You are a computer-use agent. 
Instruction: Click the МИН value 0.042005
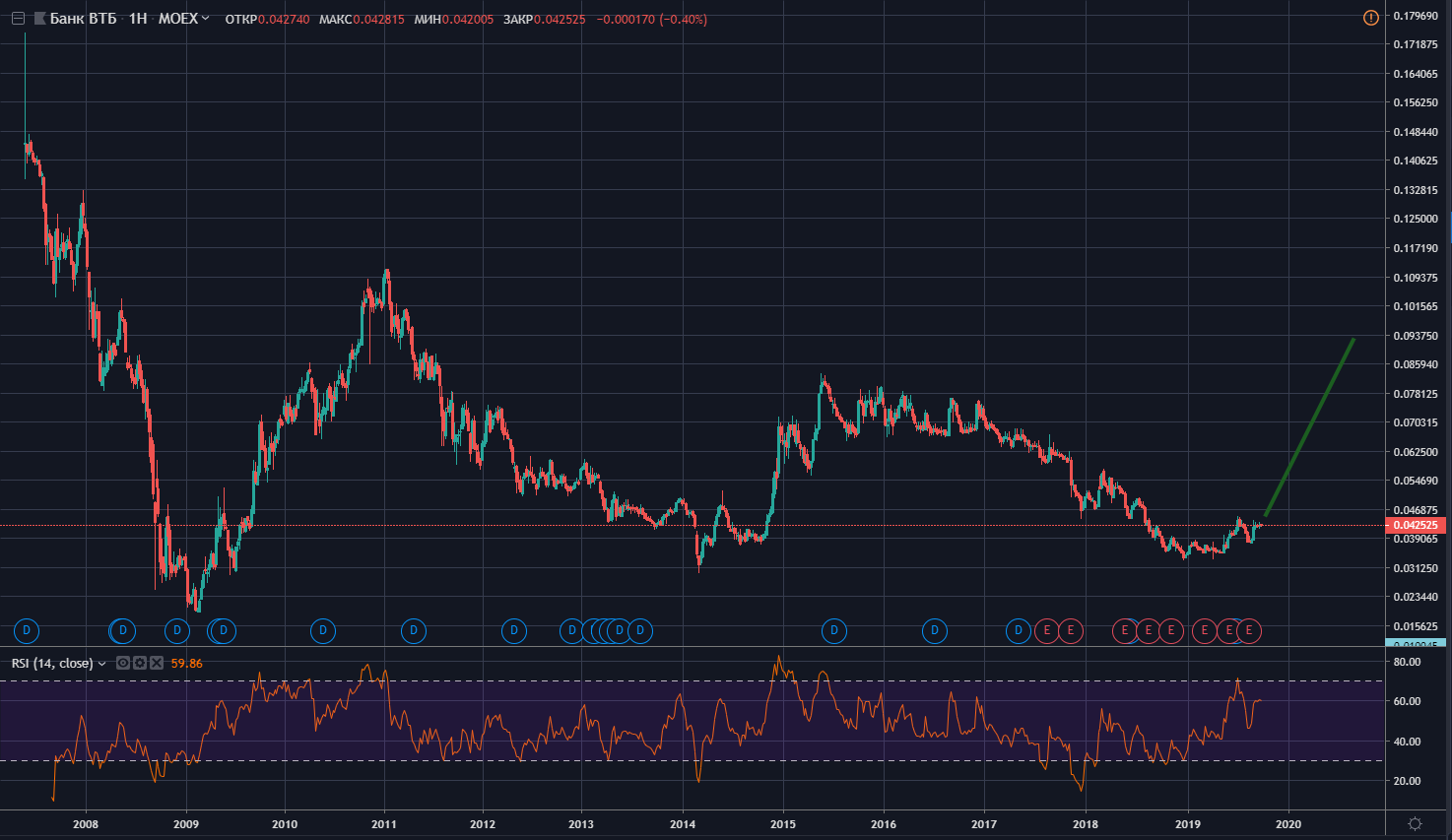click(x=467, y=19)
